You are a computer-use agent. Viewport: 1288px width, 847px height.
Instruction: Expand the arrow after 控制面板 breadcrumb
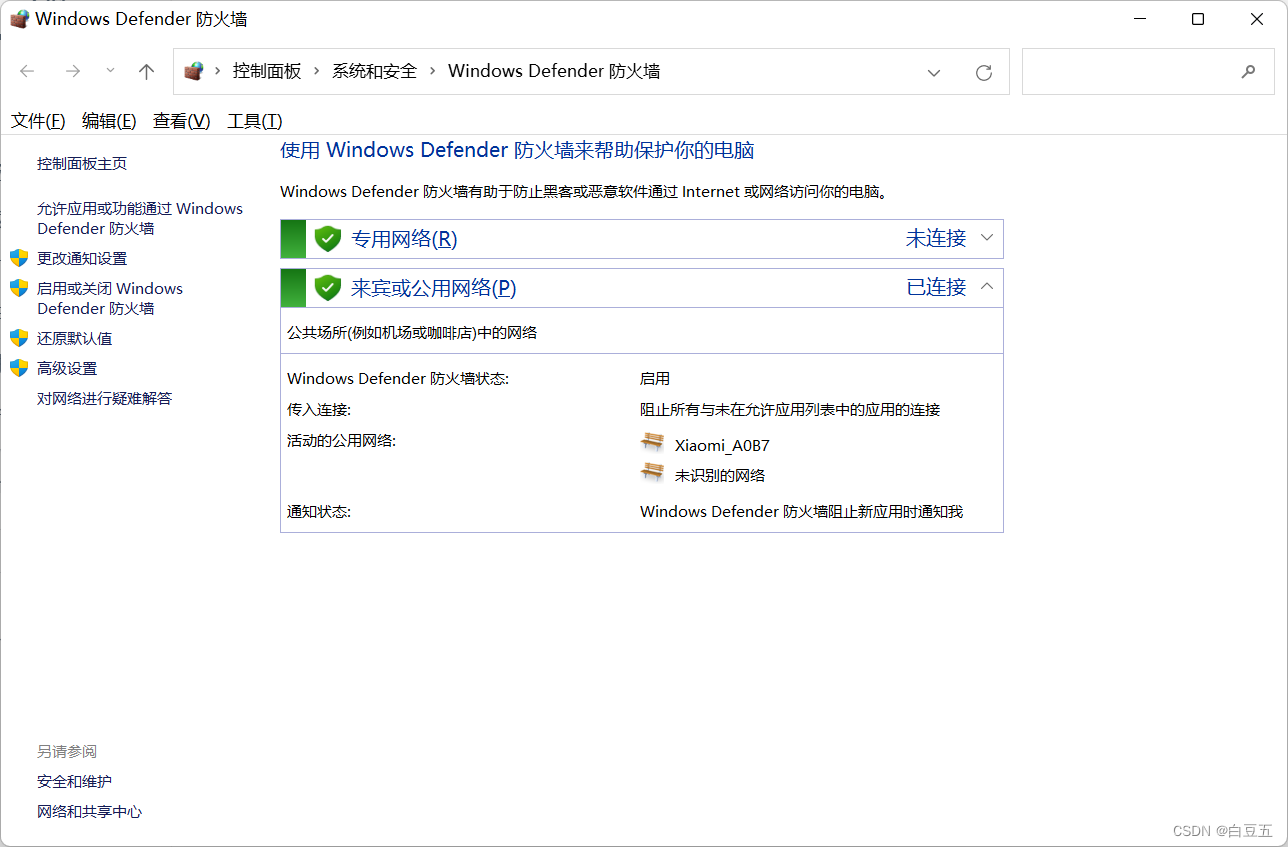(317, 71)
